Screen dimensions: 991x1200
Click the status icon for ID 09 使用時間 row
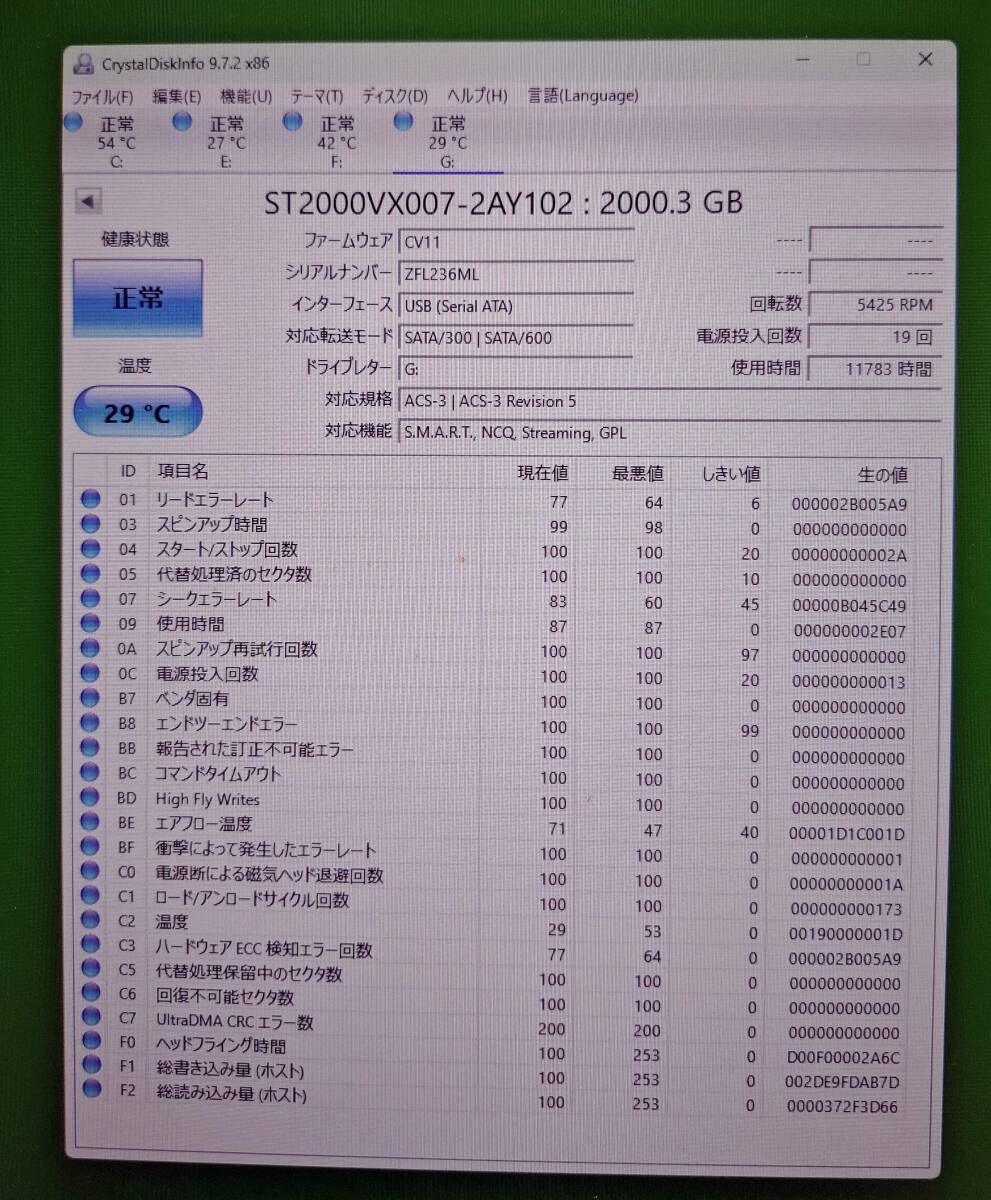pos(90,623)
